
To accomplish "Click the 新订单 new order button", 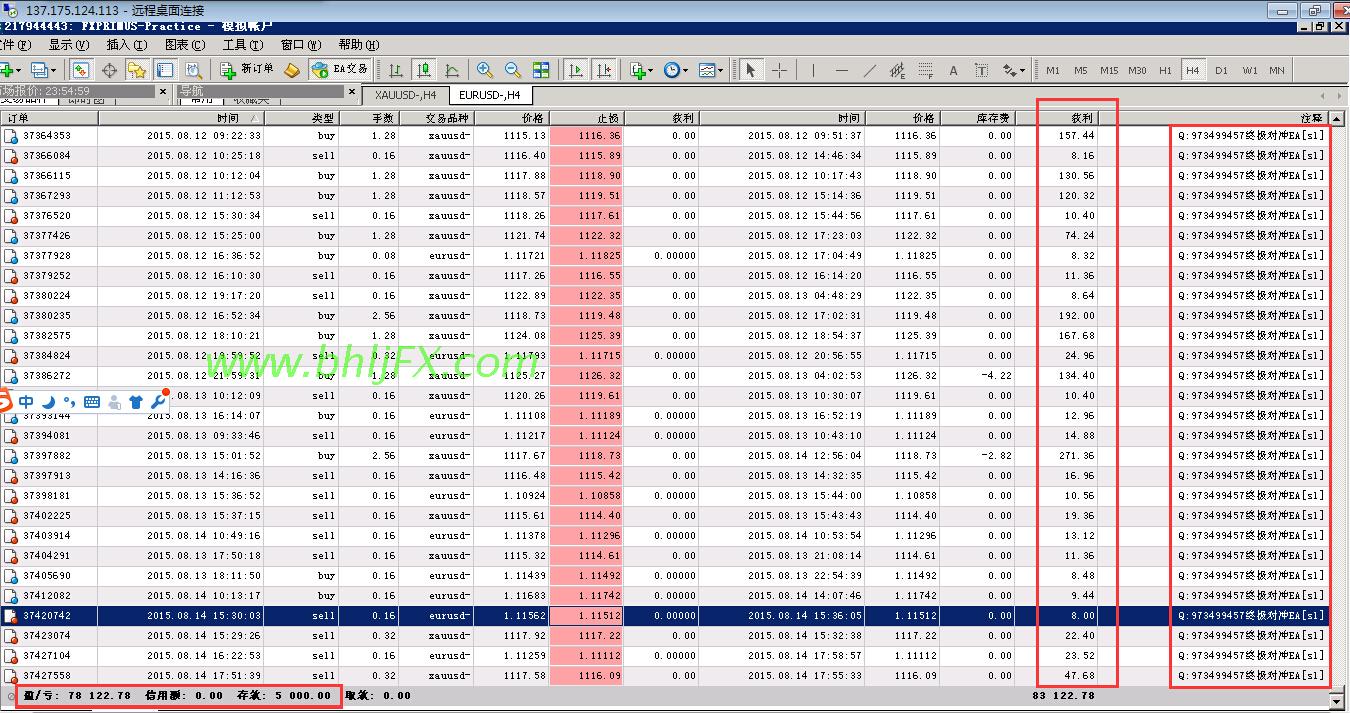I will [x=246, y=70].
